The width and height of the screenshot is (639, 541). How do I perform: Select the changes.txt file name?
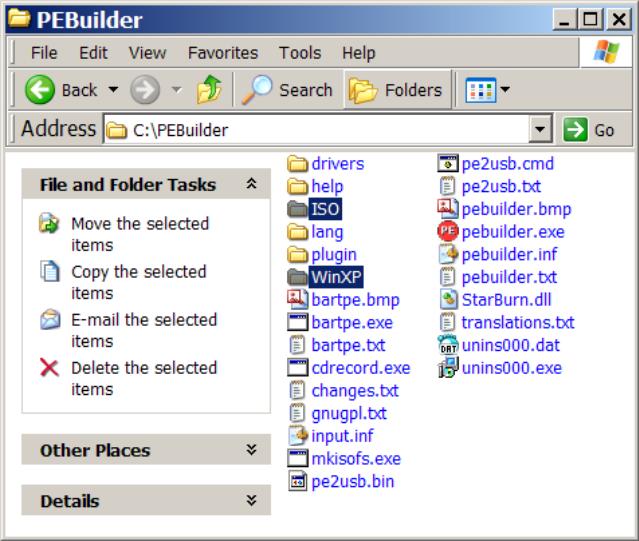(x=355, y=390)
